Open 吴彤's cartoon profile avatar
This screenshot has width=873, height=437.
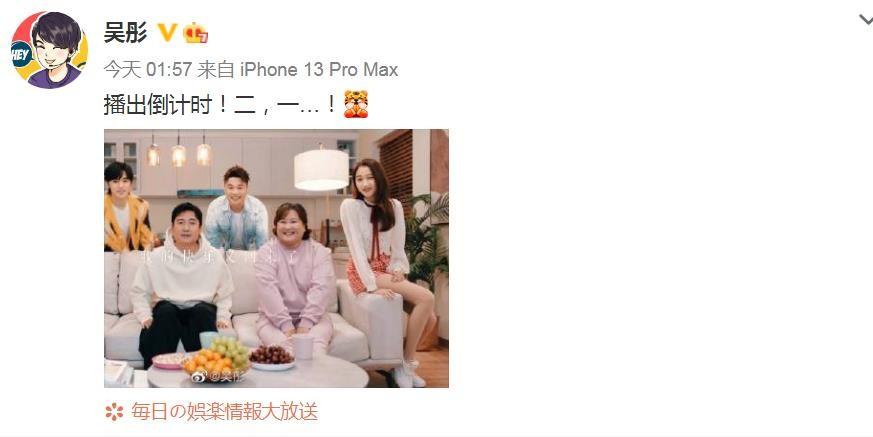(49, 50)
